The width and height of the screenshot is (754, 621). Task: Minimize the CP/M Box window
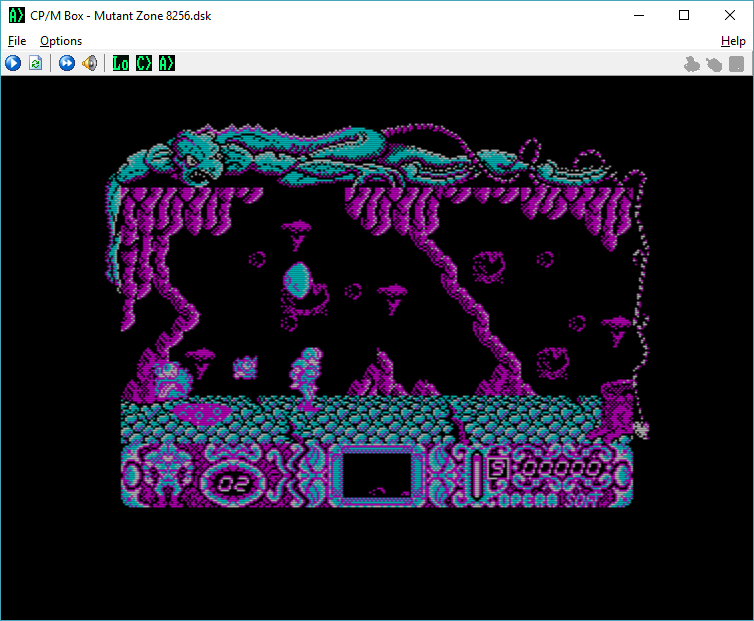pyautogui.click(x=639, y=15)
